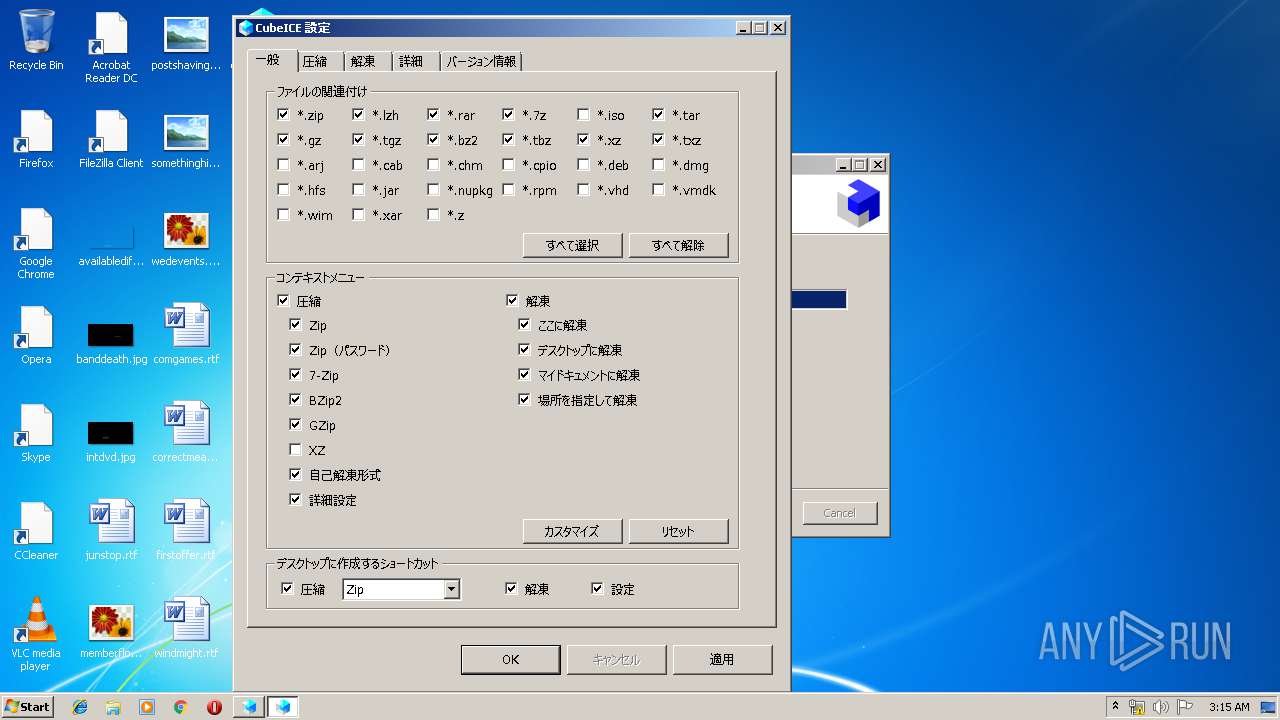Click the リセット button
This screenshot has height=720, width=1280.
click(678, 531)
